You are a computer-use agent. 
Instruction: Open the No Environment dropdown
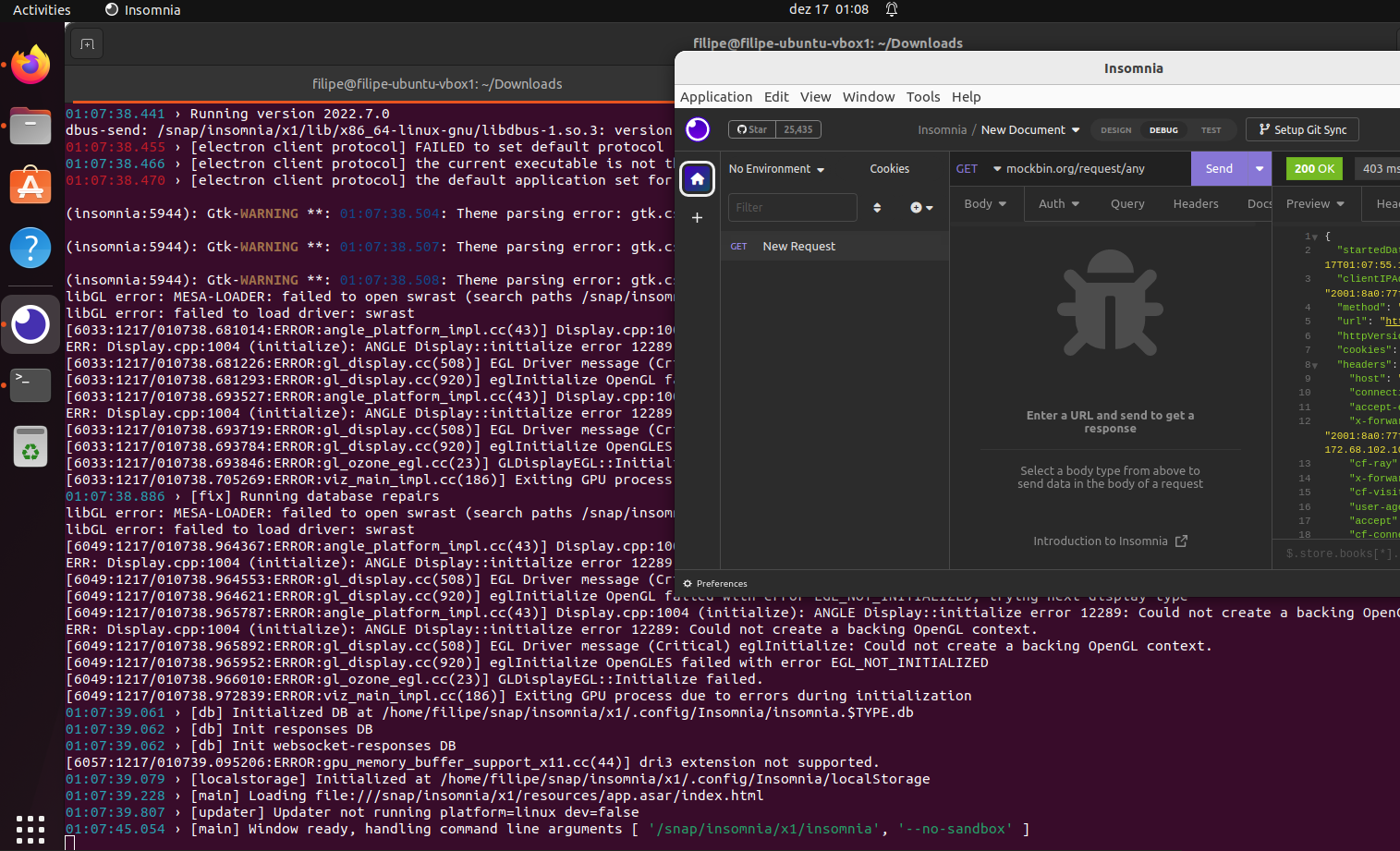click(x=776, y=169)
